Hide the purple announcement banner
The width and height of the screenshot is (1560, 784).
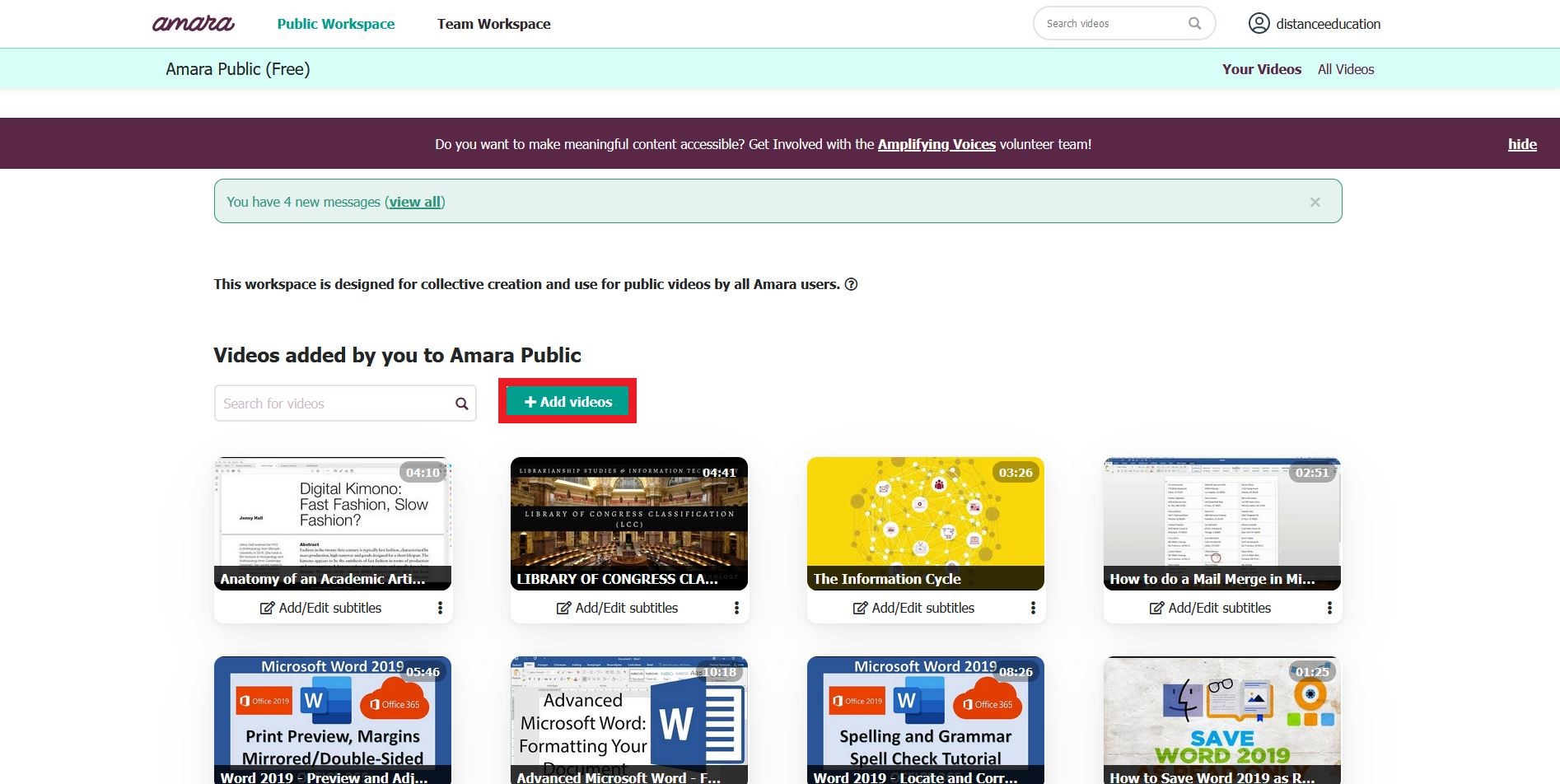pyautogui.click(x=1521, y=144)
